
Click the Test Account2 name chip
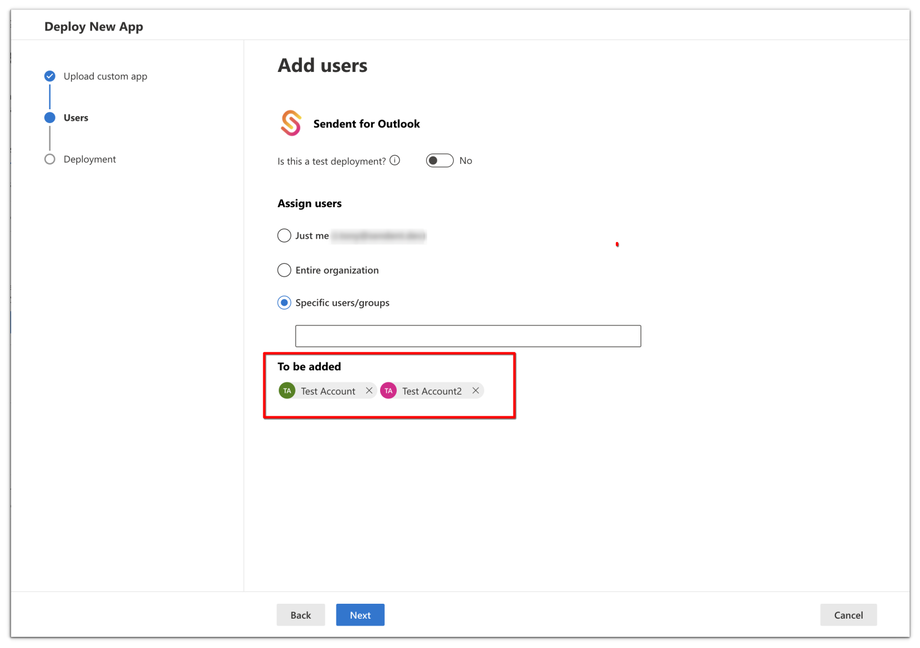[432, 391]
